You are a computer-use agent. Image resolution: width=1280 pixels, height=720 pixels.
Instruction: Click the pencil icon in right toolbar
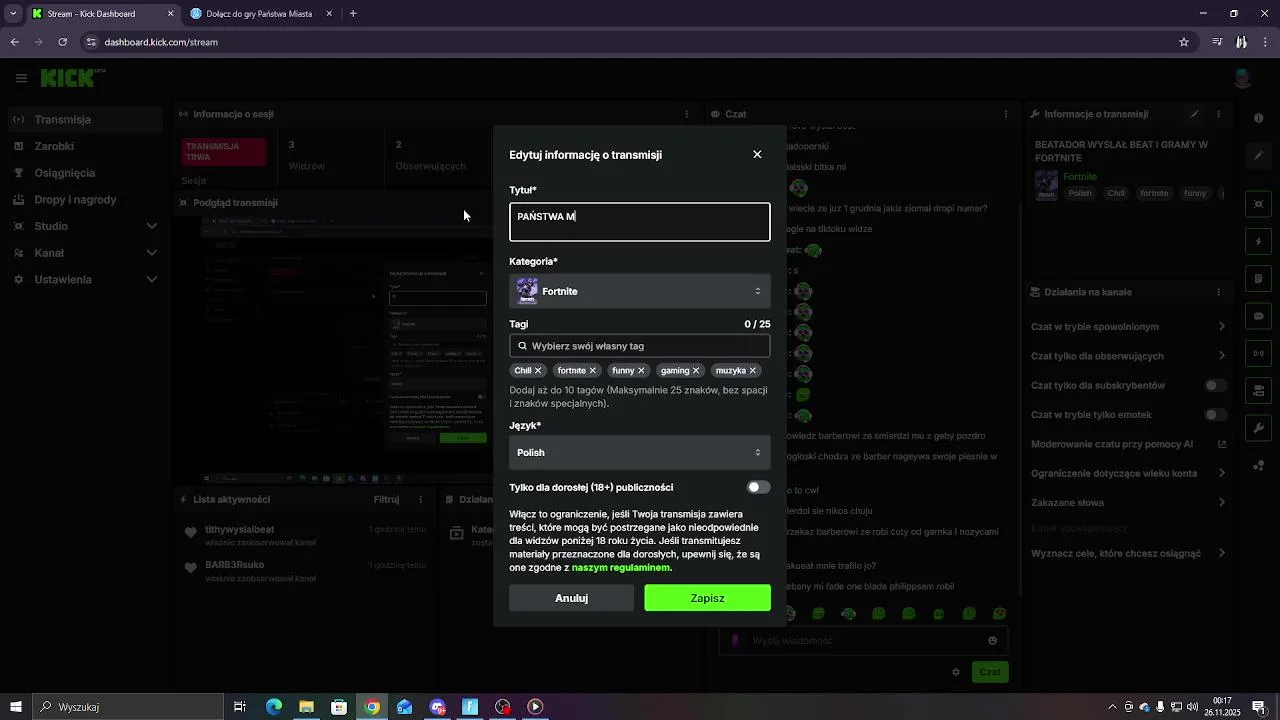click(x=1258, y=156)
